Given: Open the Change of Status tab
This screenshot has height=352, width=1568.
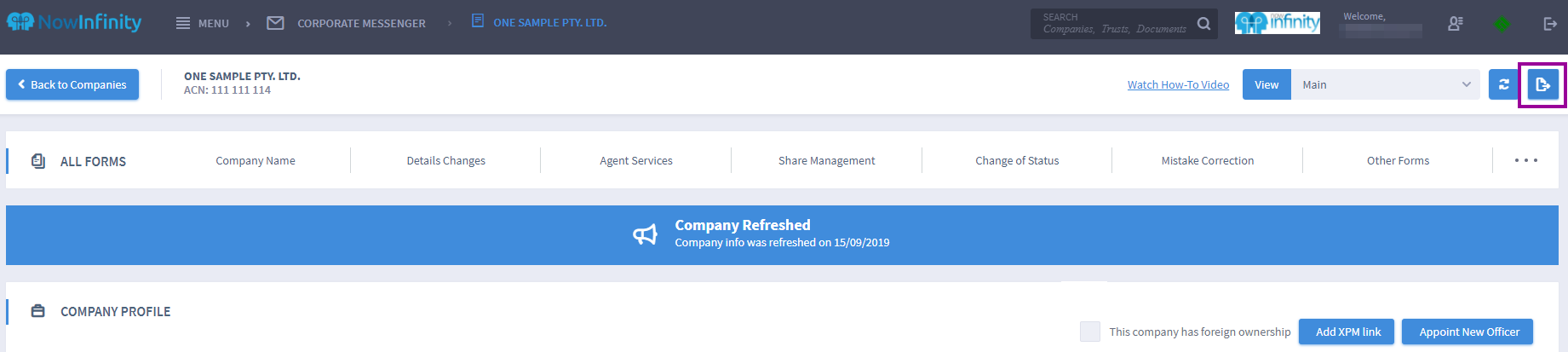Looking at the screenshot, I should pos(1017,160).
